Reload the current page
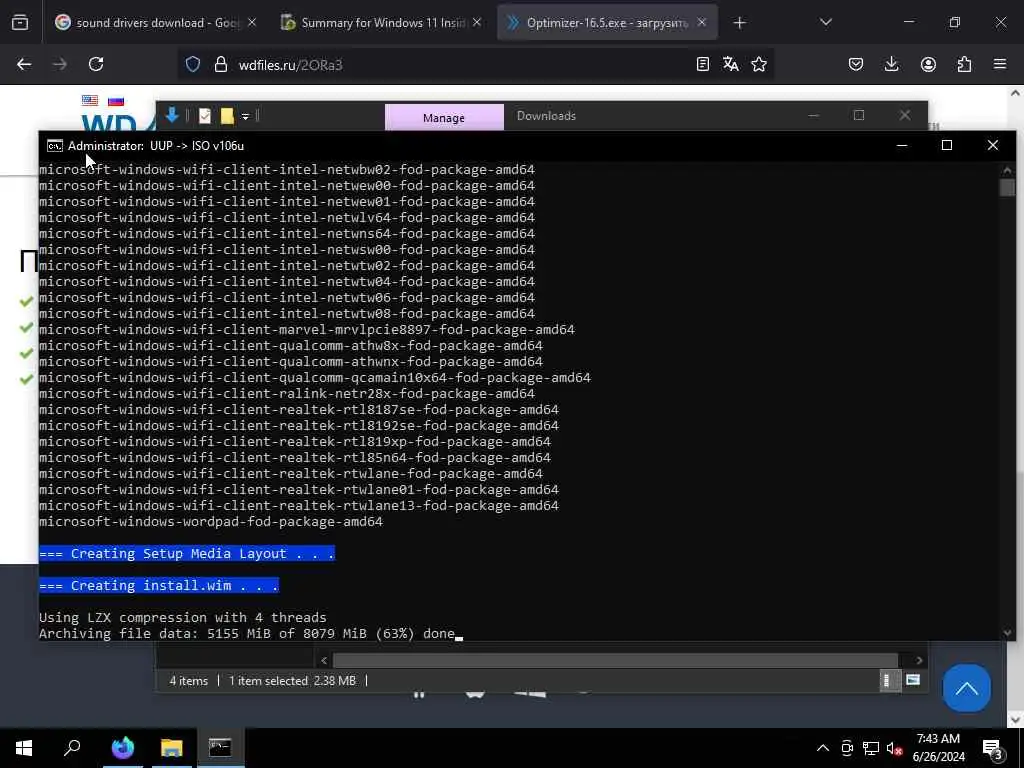This screenshot has height=768, width=1024. [96, 64]
